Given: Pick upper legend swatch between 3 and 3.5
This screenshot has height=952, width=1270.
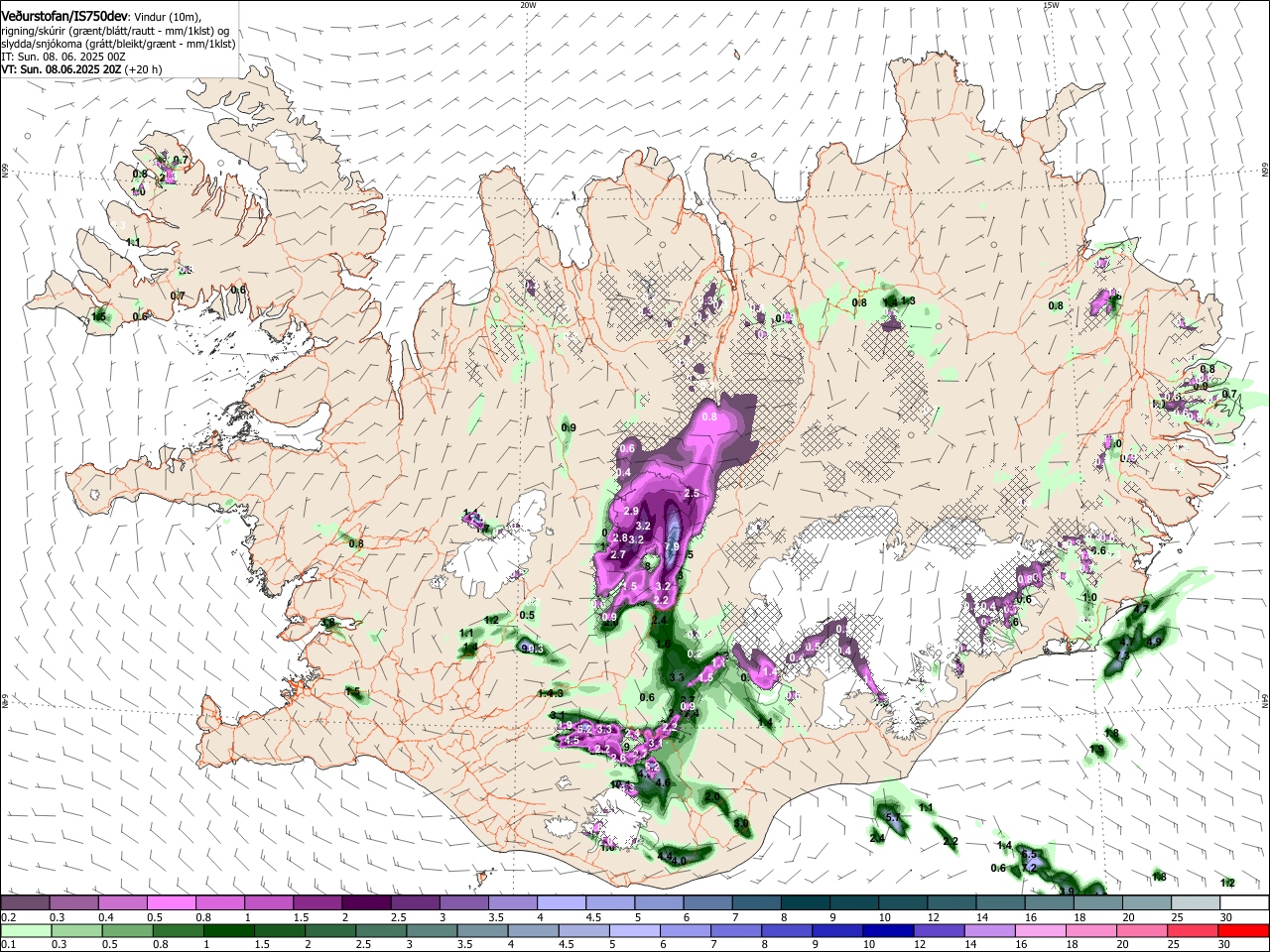Looking at the screenshot, I should pos(463,903).
